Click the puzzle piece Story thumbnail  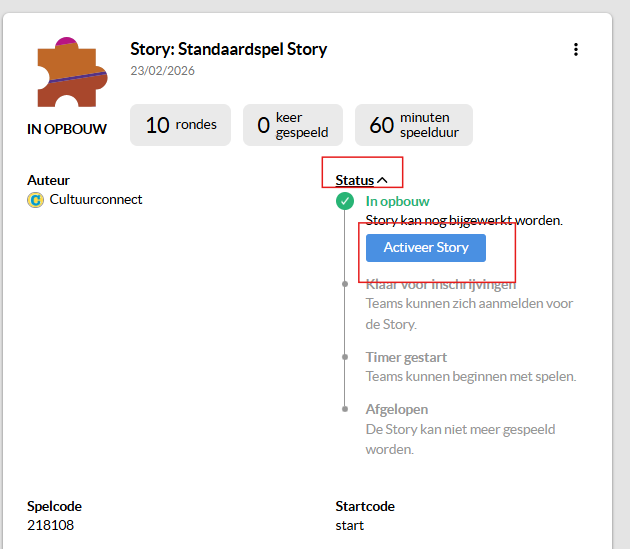(x=72, y=74)
